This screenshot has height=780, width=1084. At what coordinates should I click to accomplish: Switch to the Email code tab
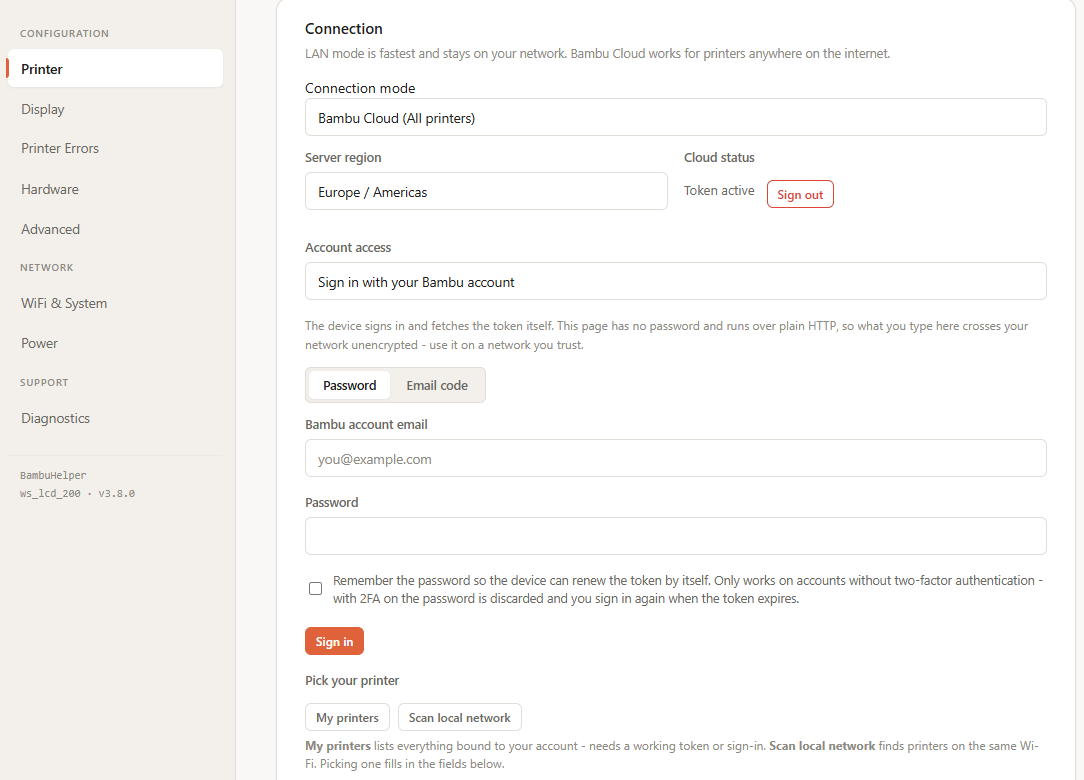click(437, 385)
